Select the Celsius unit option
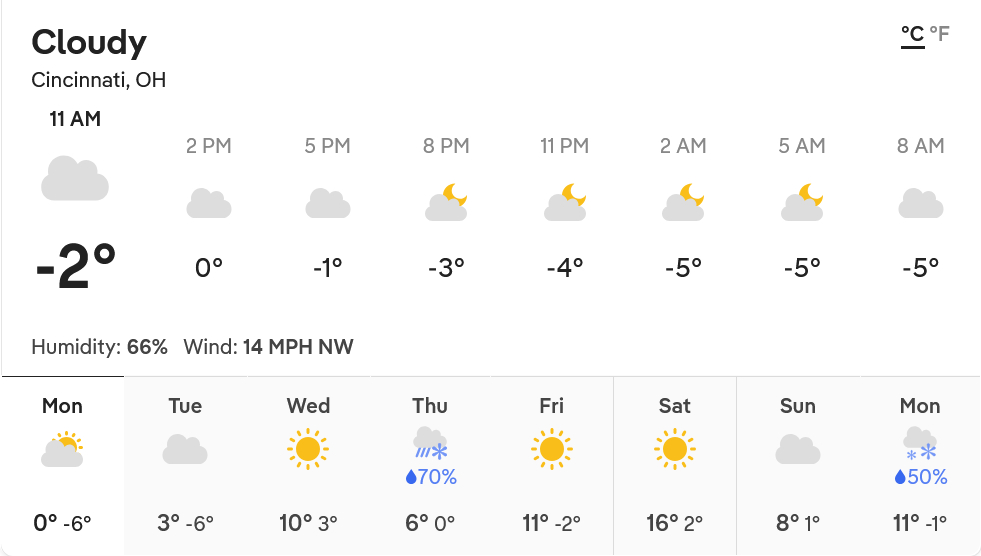The image size is (981, 556). point(912,35)
